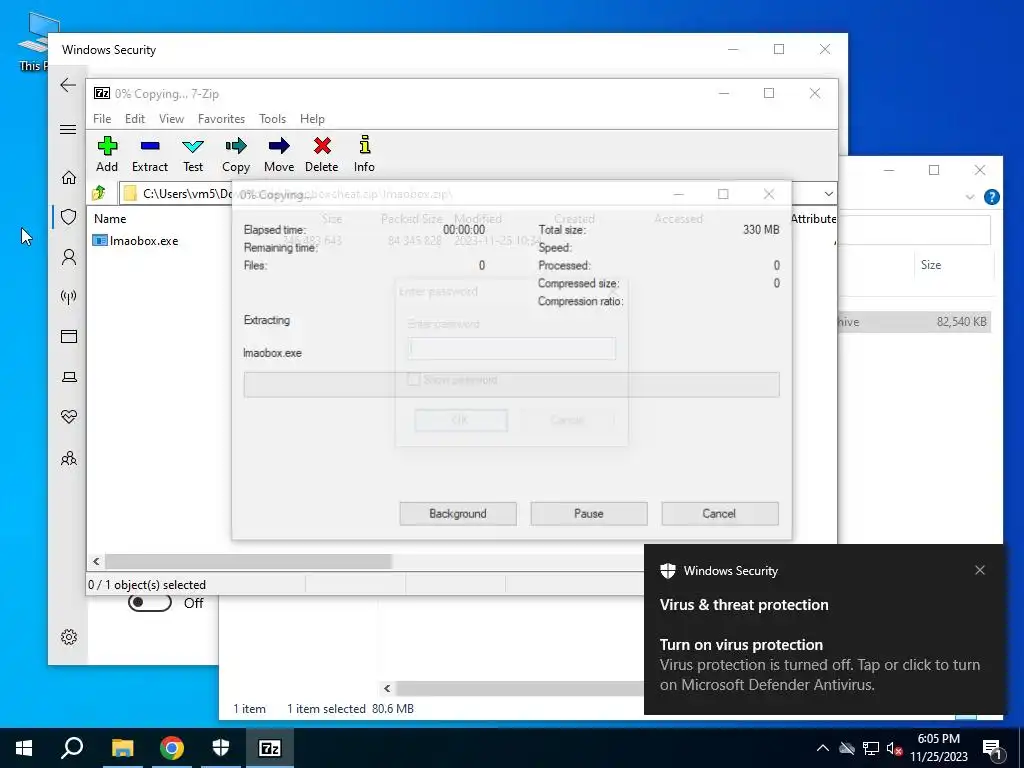Click the 7-Zip horizontal scrollbar thumb
Viewport: 1024px width, 768px height.
(x=248, y=562)
